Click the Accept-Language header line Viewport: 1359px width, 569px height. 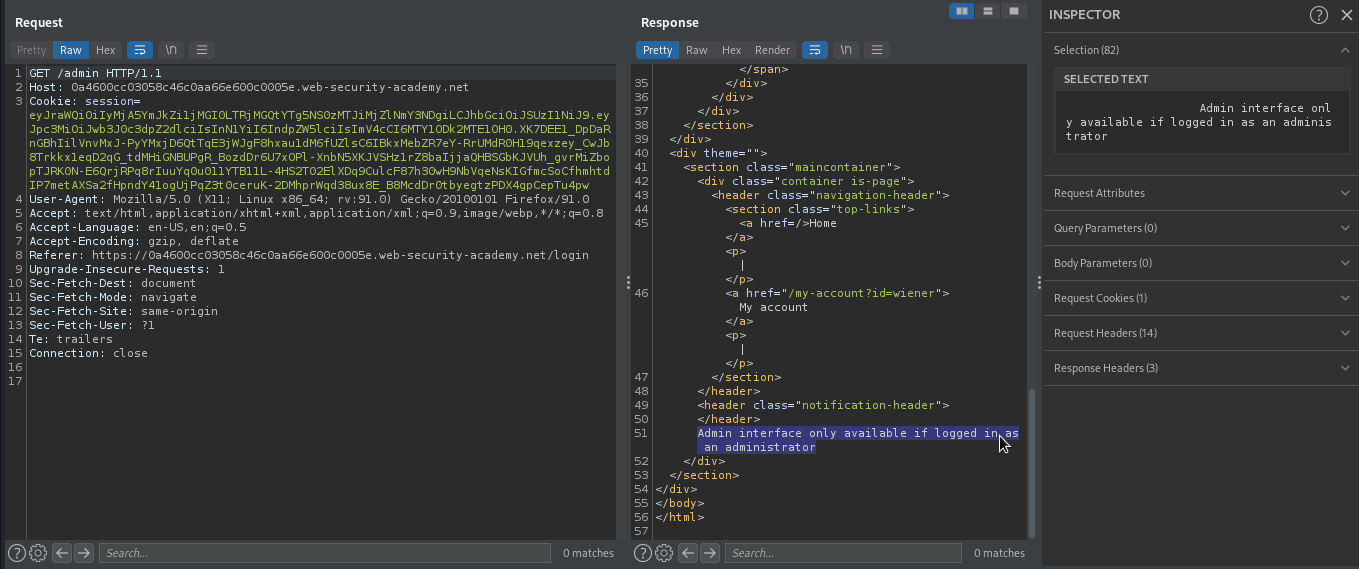[137, 227]
